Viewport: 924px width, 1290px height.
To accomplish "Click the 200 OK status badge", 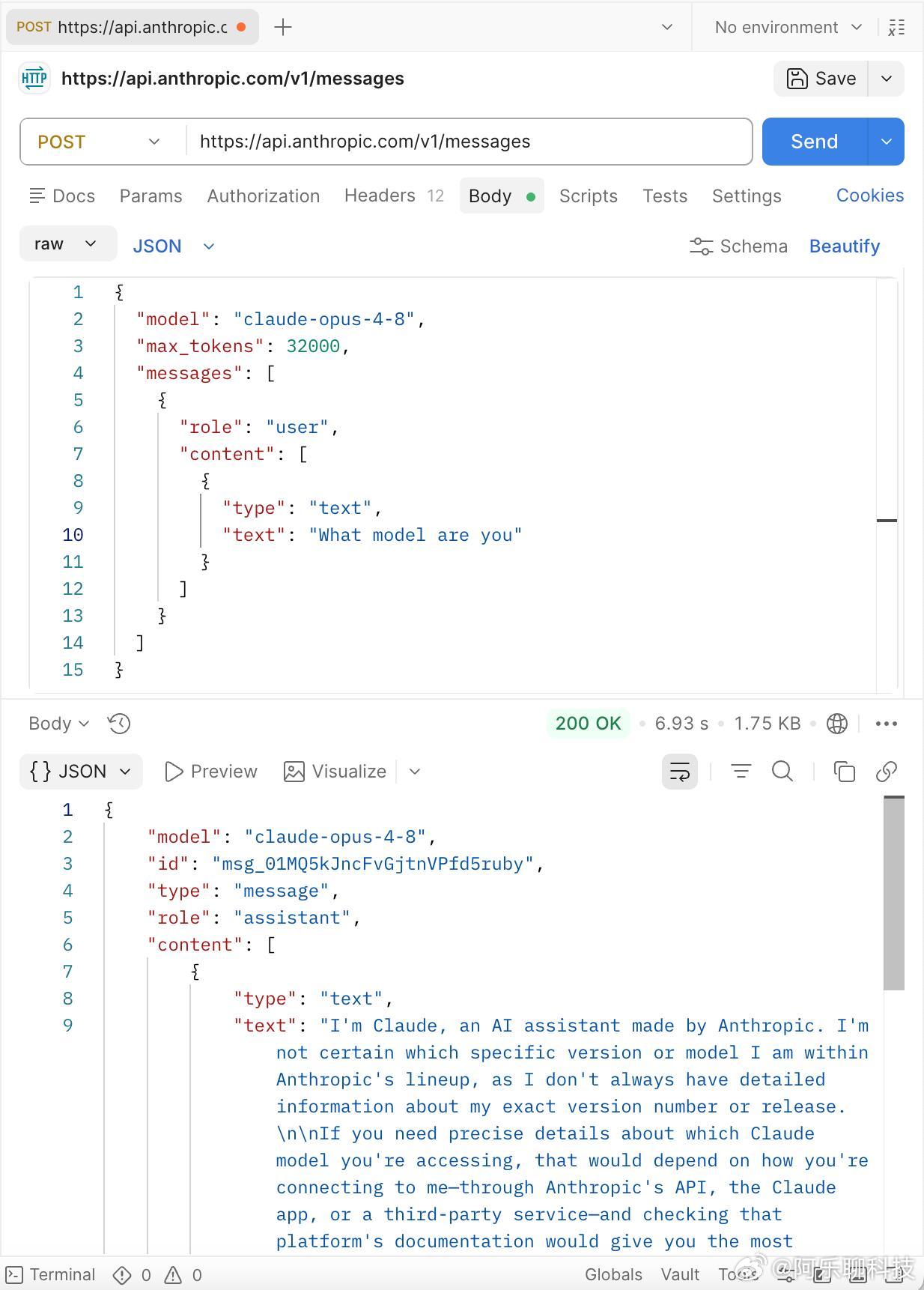I will pos(588,724).
